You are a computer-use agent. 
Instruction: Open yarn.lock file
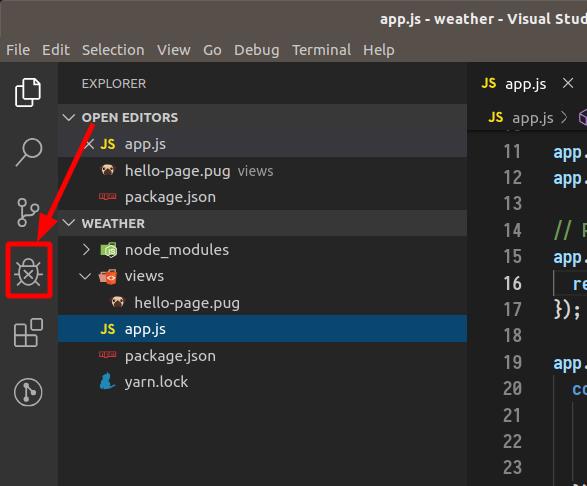pos(262,382)
